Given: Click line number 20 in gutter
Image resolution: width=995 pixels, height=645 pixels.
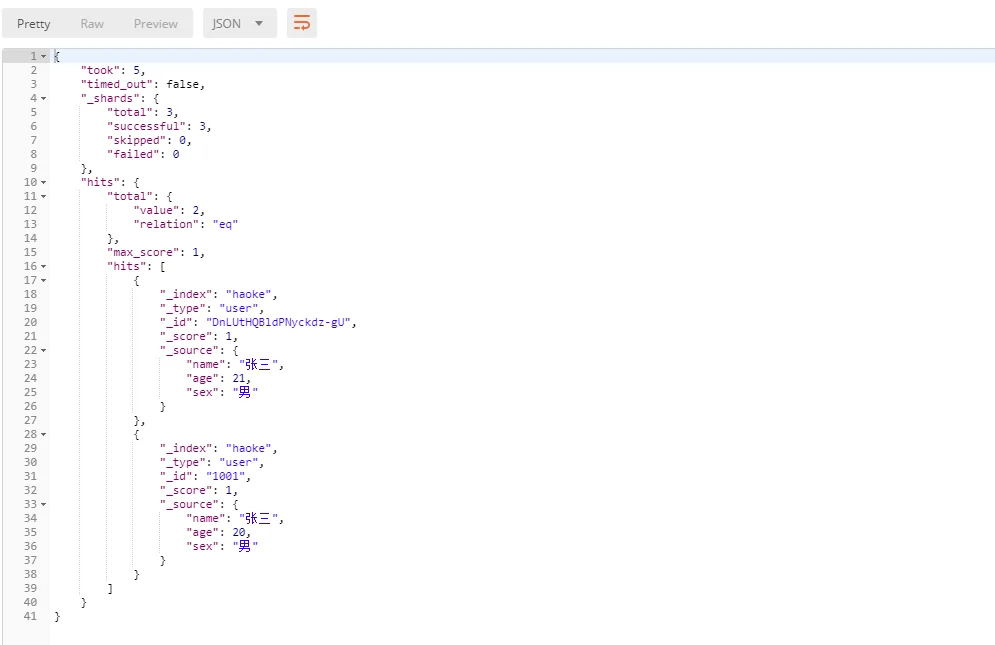Looking at the screenshot, I should pyautogui.click(x=30, y=322).
